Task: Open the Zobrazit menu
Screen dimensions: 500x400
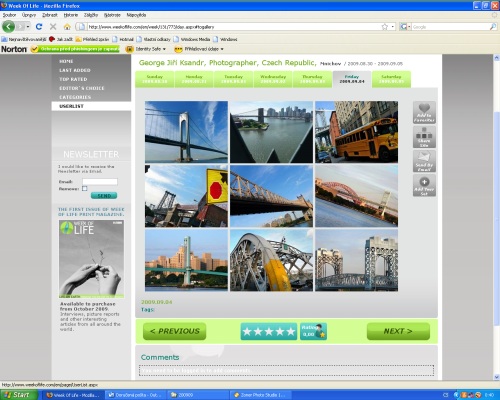Action: pyautogui.click(x=50, y=15)
